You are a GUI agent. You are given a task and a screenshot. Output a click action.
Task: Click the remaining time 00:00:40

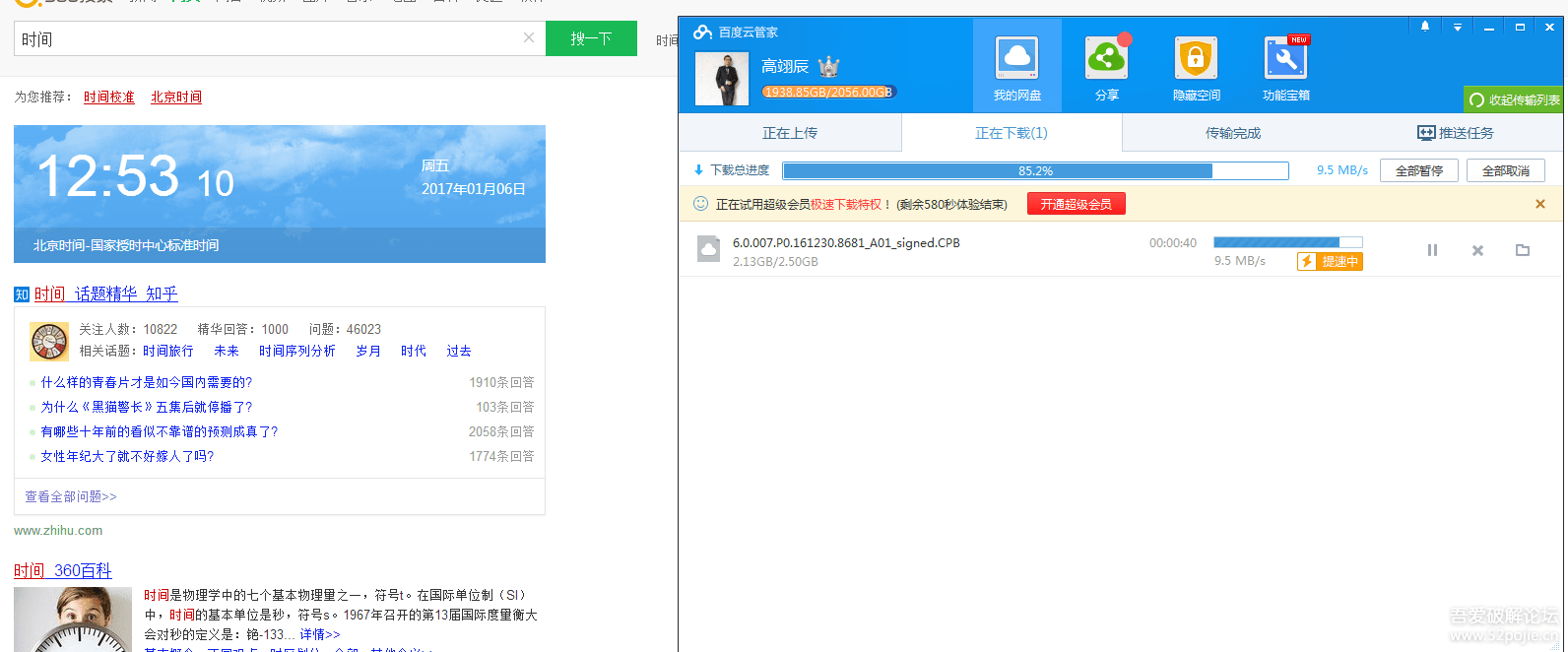pos(1173,242)
